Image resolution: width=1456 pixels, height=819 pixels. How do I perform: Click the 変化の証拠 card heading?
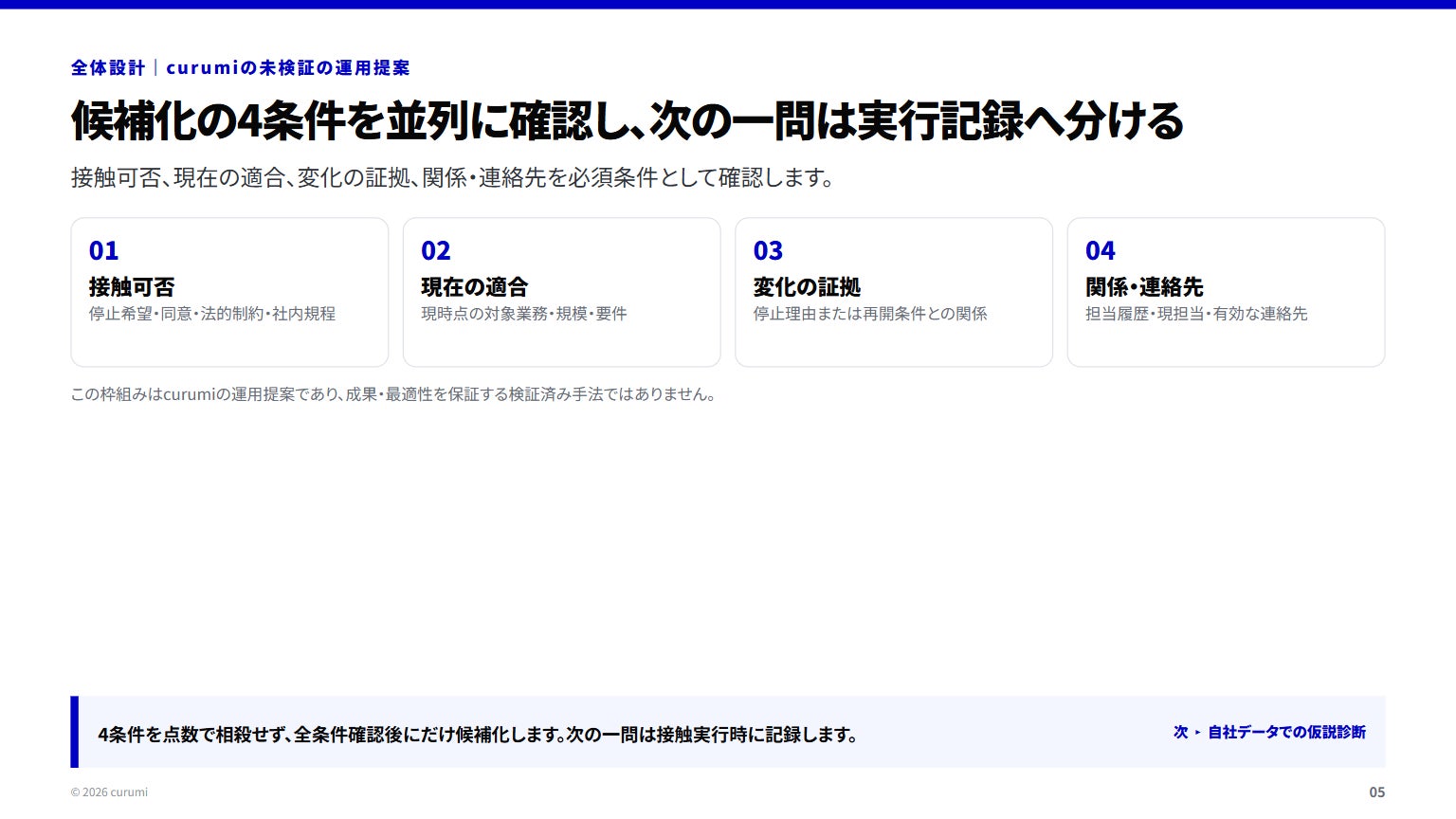click(x=807, y=287)
